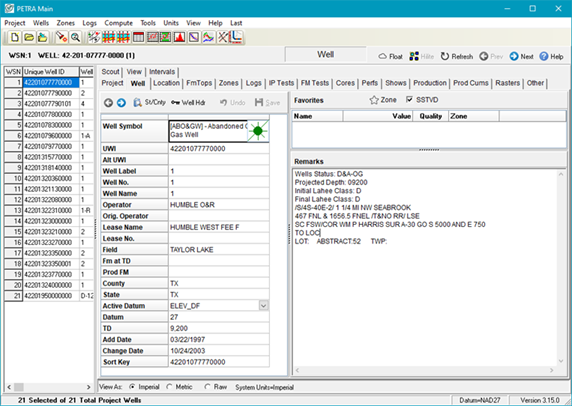Click the Operator field HUMBLE O&R
This screenshot has width=572, height=406.
pos(219,205)
